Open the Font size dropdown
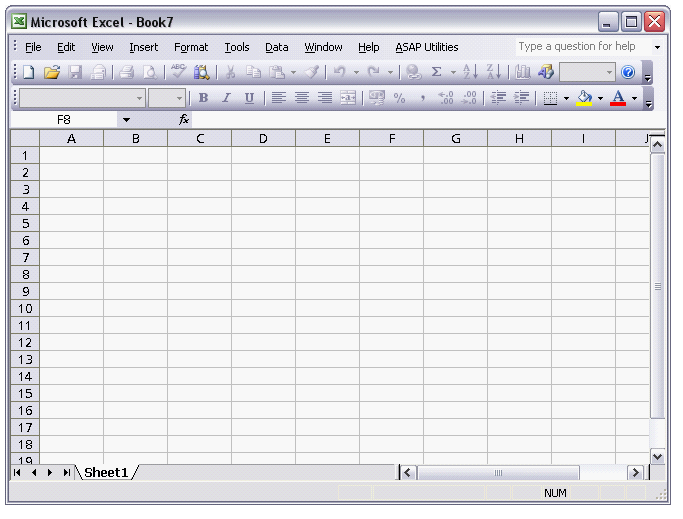Screen dimensions: 683x519 pyautogui.click(x=179, y=98)
